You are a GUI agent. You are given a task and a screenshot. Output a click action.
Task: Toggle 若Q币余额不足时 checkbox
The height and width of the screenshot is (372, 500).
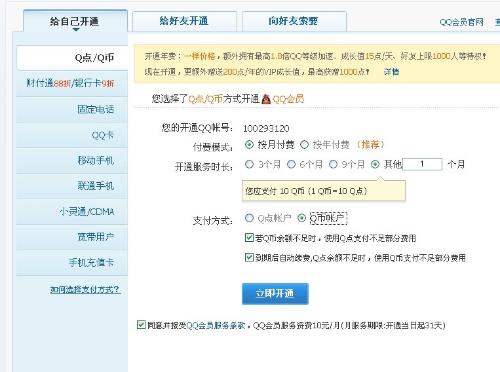click(249, 238)
